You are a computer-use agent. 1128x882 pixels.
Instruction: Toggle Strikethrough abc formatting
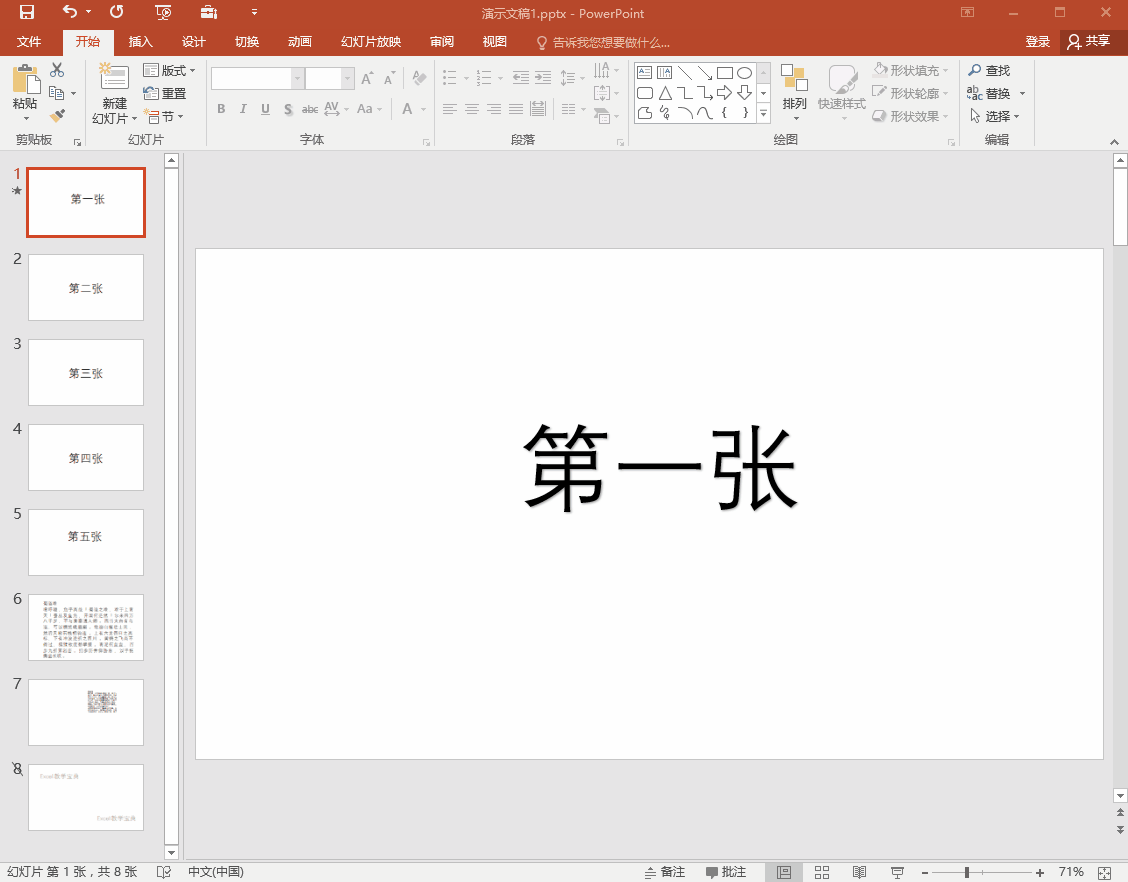(x=310, y=109)
